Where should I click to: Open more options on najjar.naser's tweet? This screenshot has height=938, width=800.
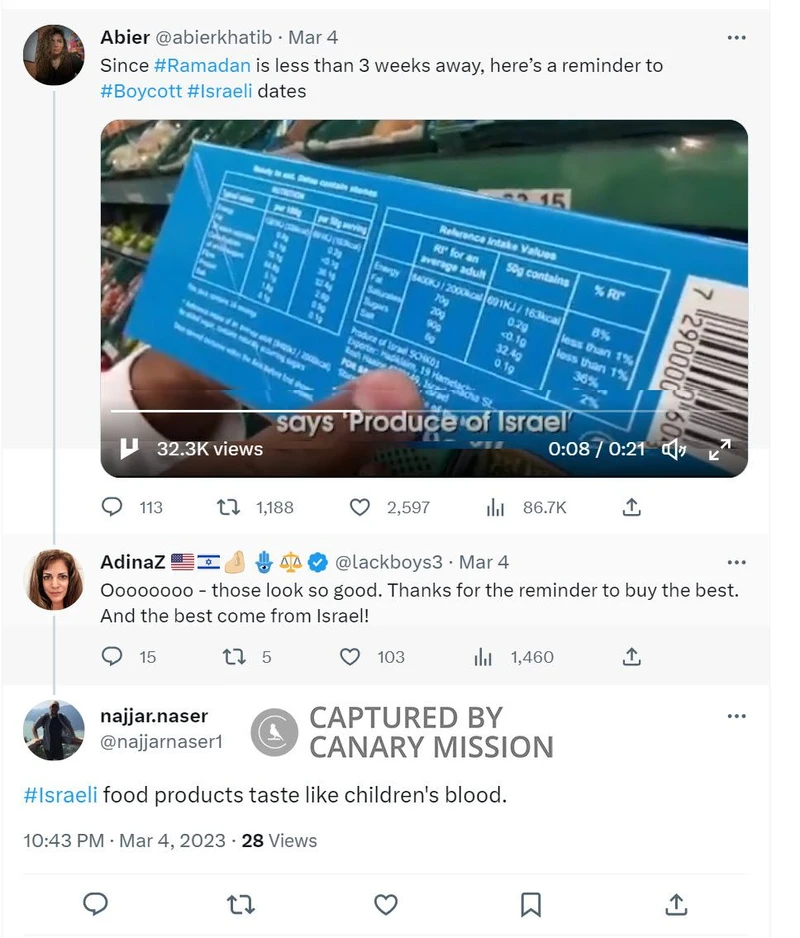737,716
